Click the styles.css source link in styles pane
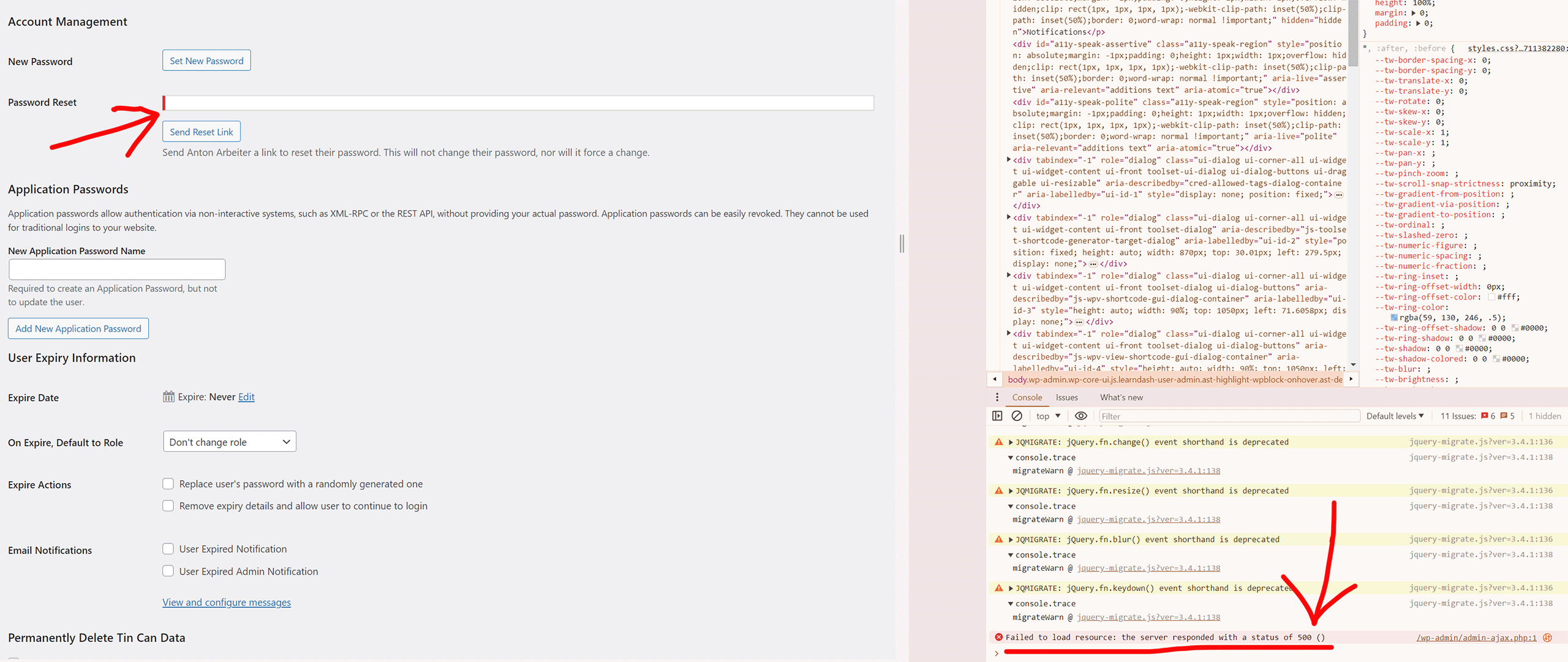The image size is (1568, 662). tap(1517, 48)
